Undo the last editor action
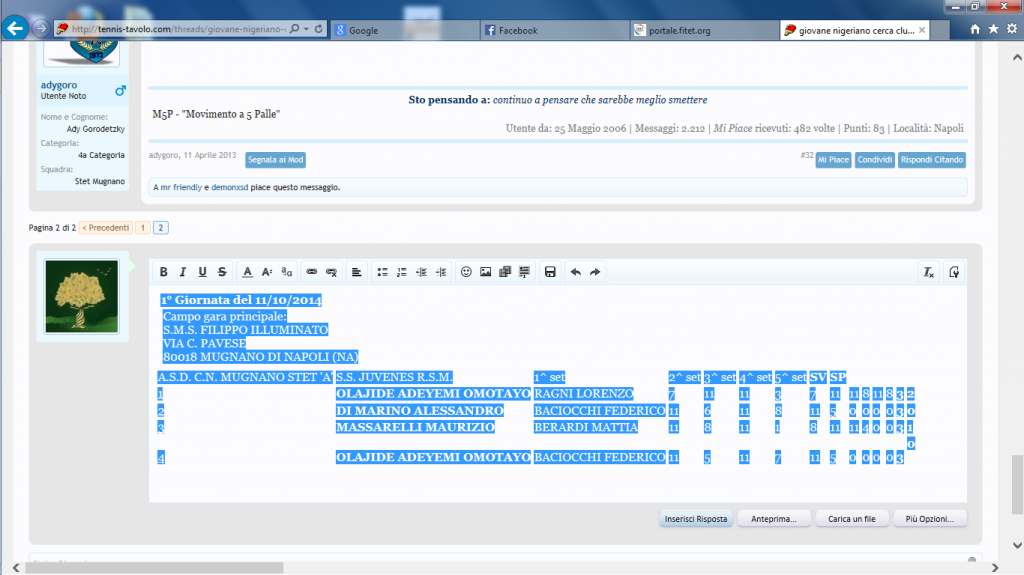This screenshot has width=1024, height=575. [x=575, y=272]
